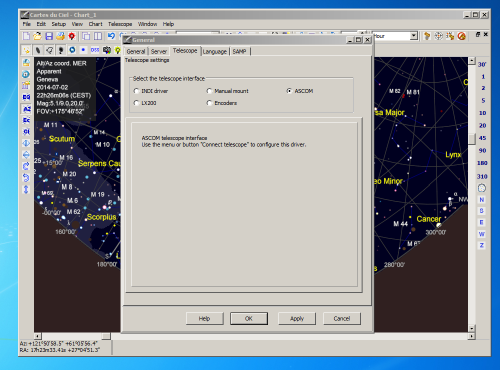Click the horizontal scrollbar left arrow
This screenshot has height=370, width=500.
(x=38, y=336)
